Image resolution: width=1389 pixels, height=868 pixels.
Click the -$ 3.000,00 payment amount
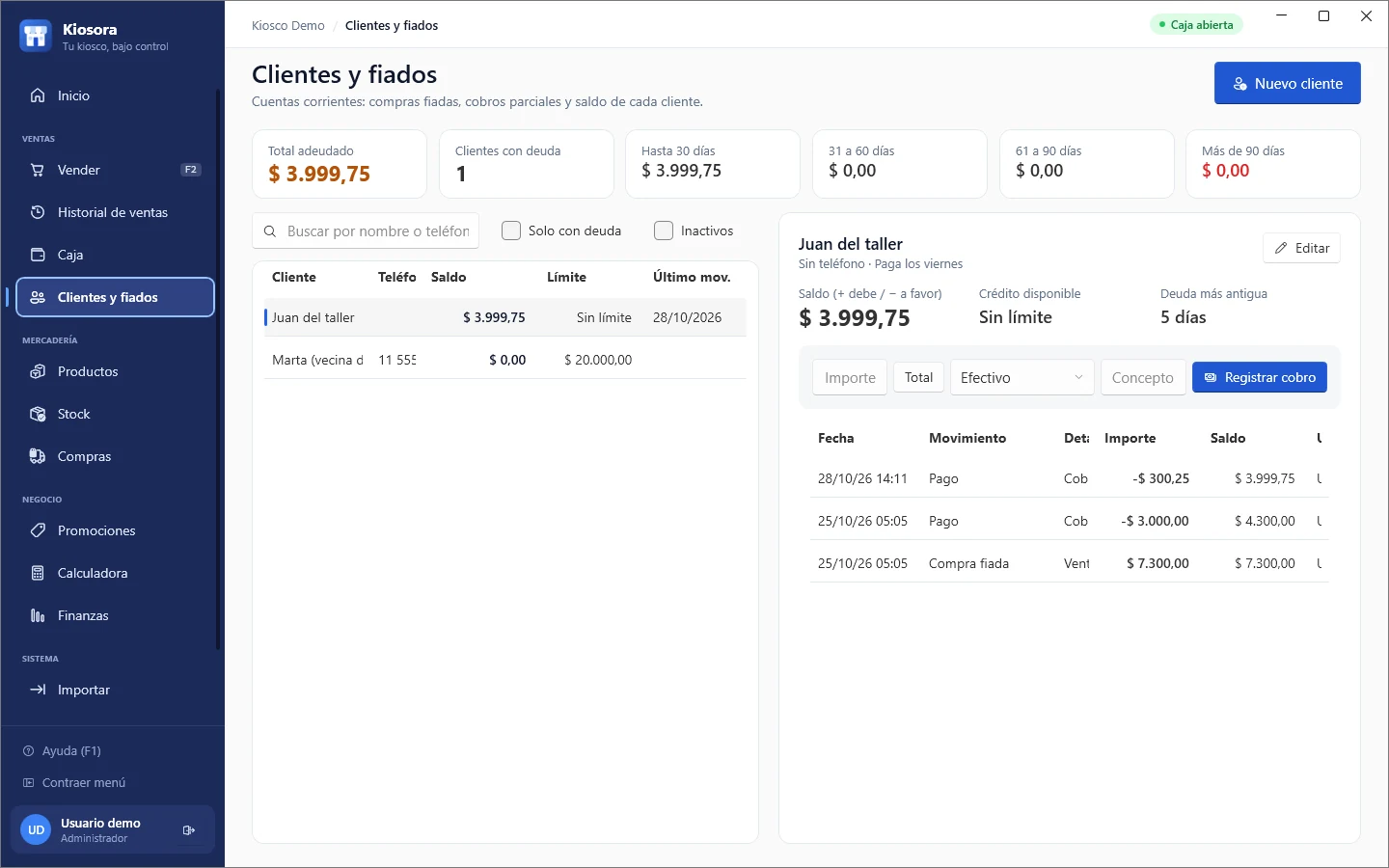1155,521
